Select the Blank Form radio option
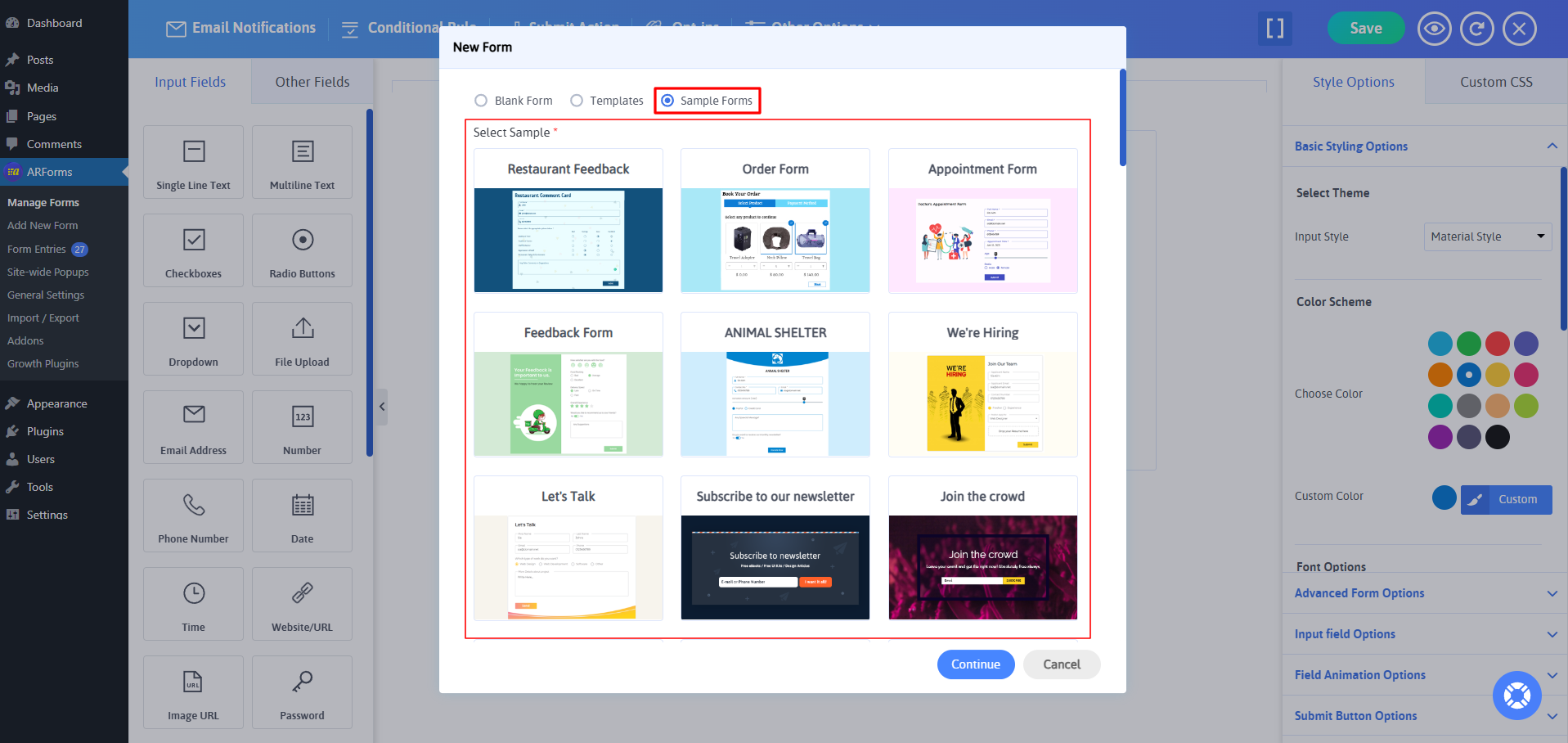 point(481,100)
